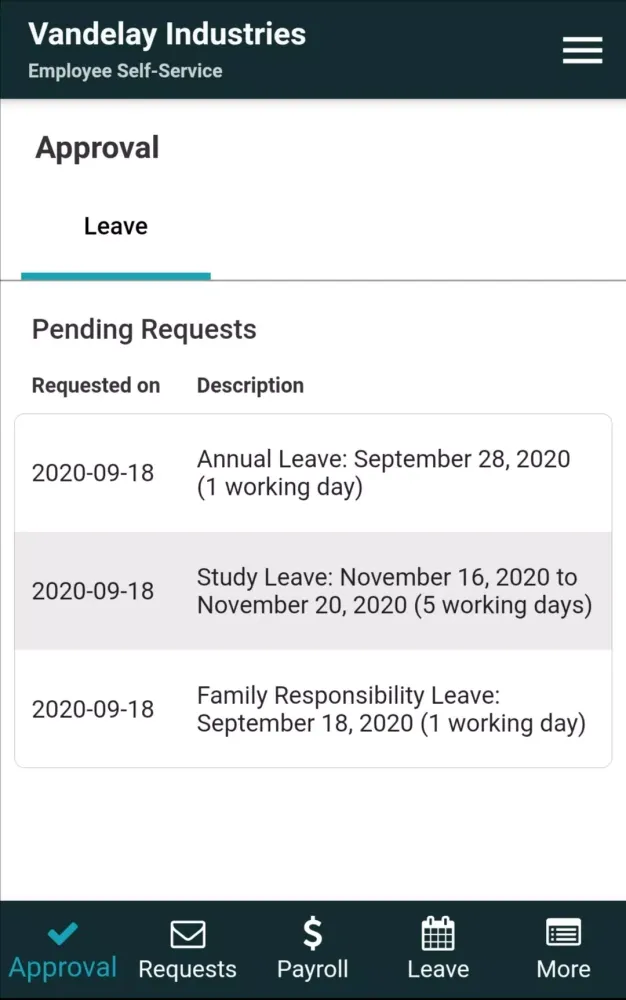Tap the Requests label in bottom navigation
This screenshot has width=626, height=1000.
tap(187, 969)
